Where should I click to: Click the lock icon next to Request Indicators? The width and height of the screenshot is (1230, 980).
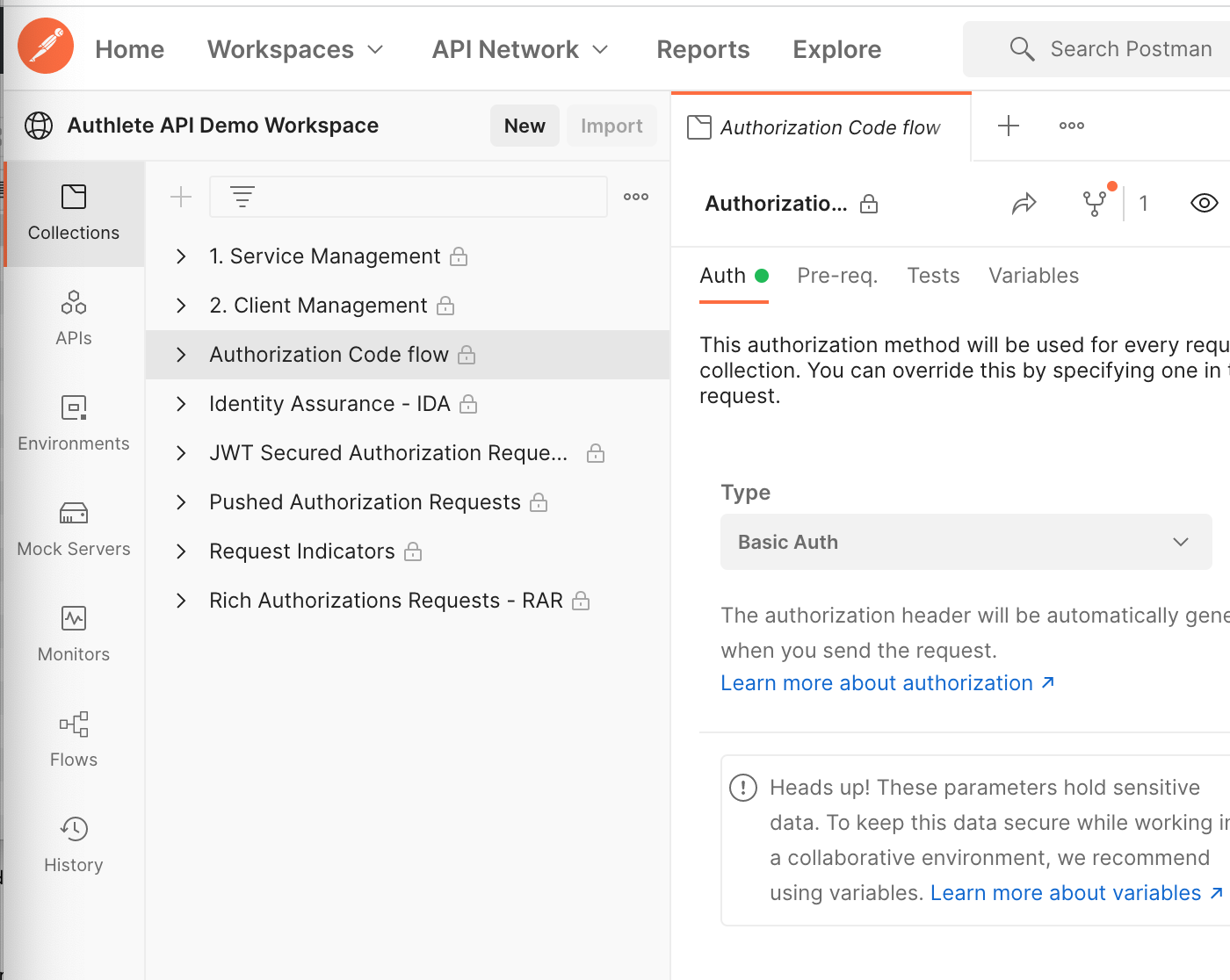point(413,551)
